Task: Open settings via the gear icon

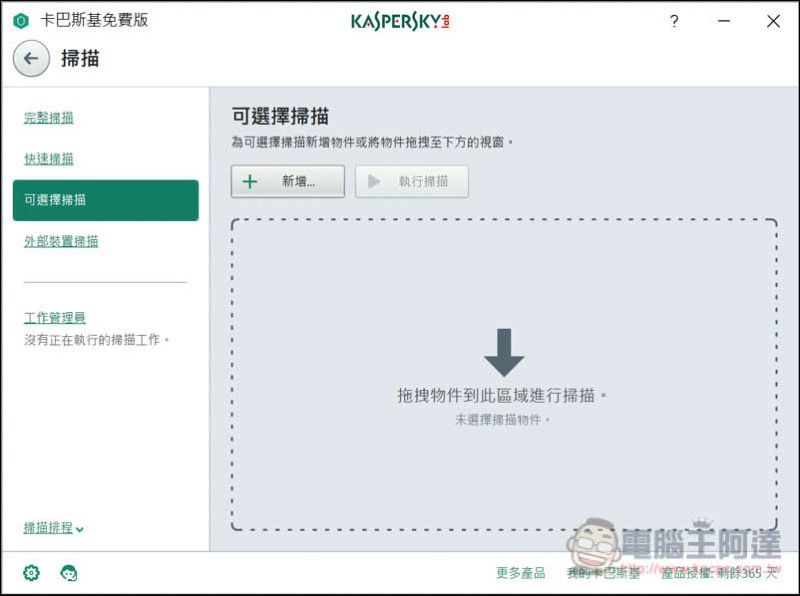Action: pos(31,573)
